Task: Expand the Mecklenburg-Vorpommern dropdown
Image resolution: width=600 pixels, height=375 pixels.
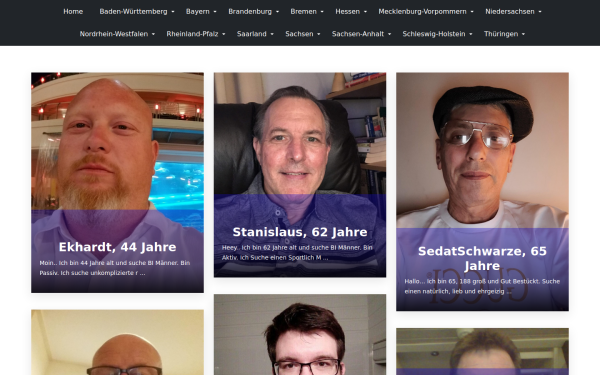Action: pos(426,11)
